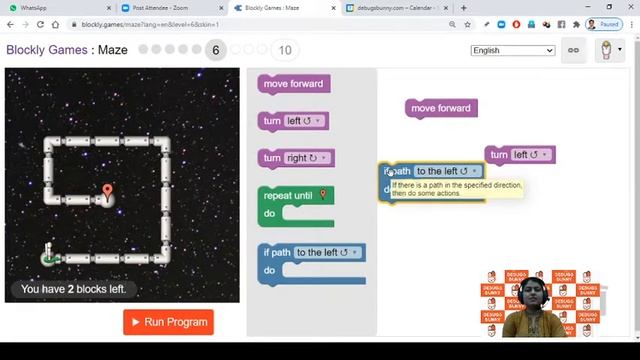The height and width of the screenshot is (360, 640).
Task: Click the address bar URL
Action: pos(150,24)
